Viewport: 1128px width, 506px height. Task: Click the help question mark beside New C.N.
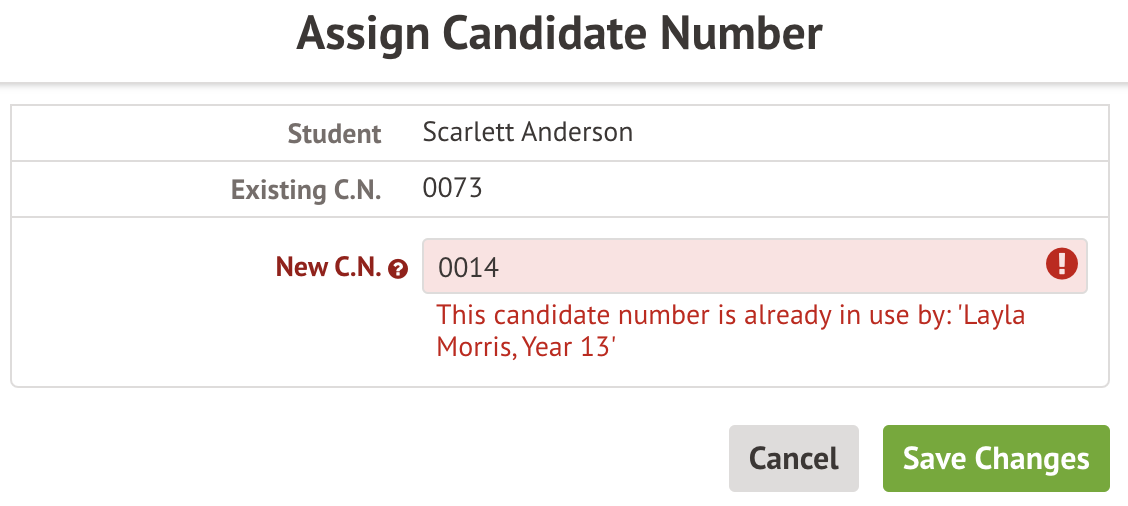pyautogui.click(x=398, y=268)
